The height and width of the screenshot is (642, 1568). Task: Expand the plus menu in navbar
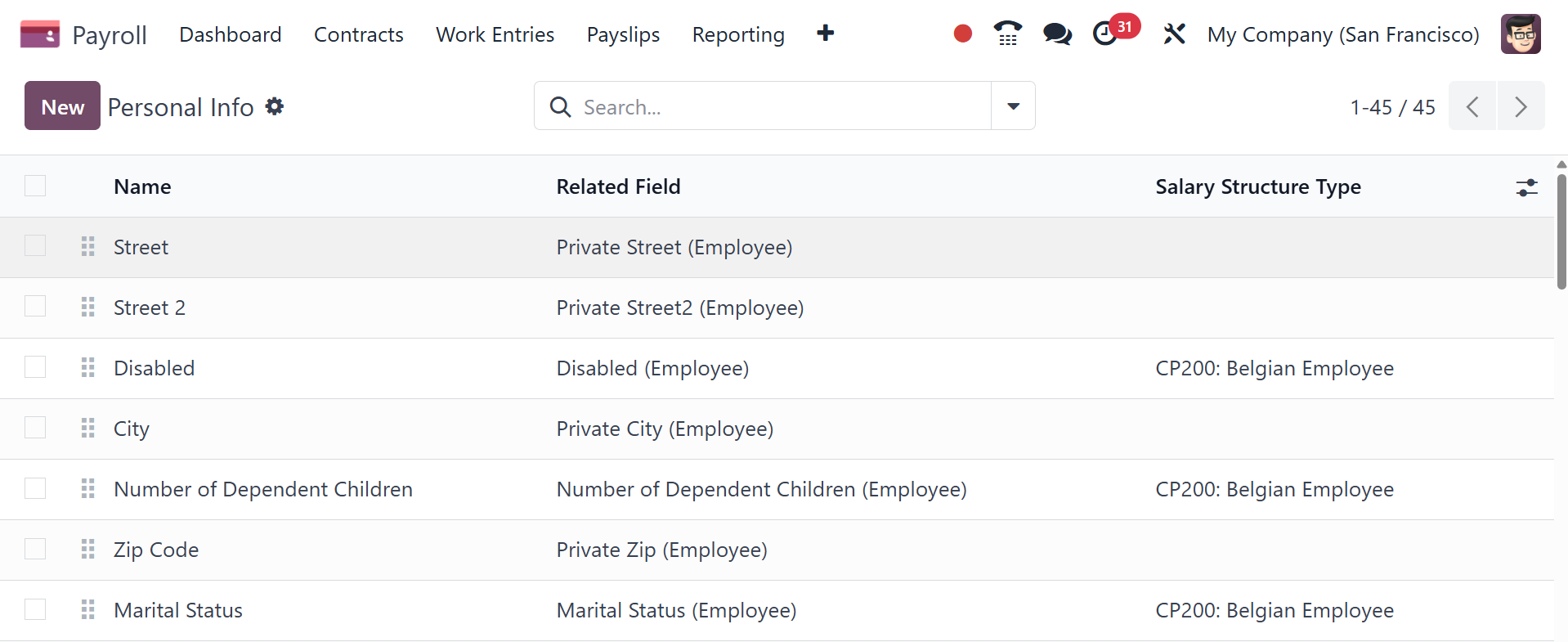825,34
